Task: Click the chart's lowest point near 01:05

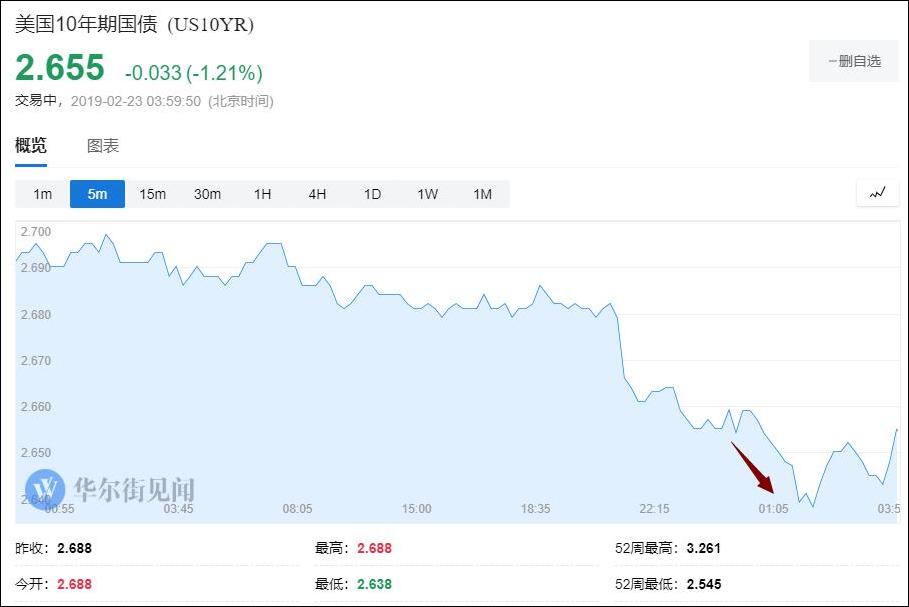Action: click(x=813, y=506)
